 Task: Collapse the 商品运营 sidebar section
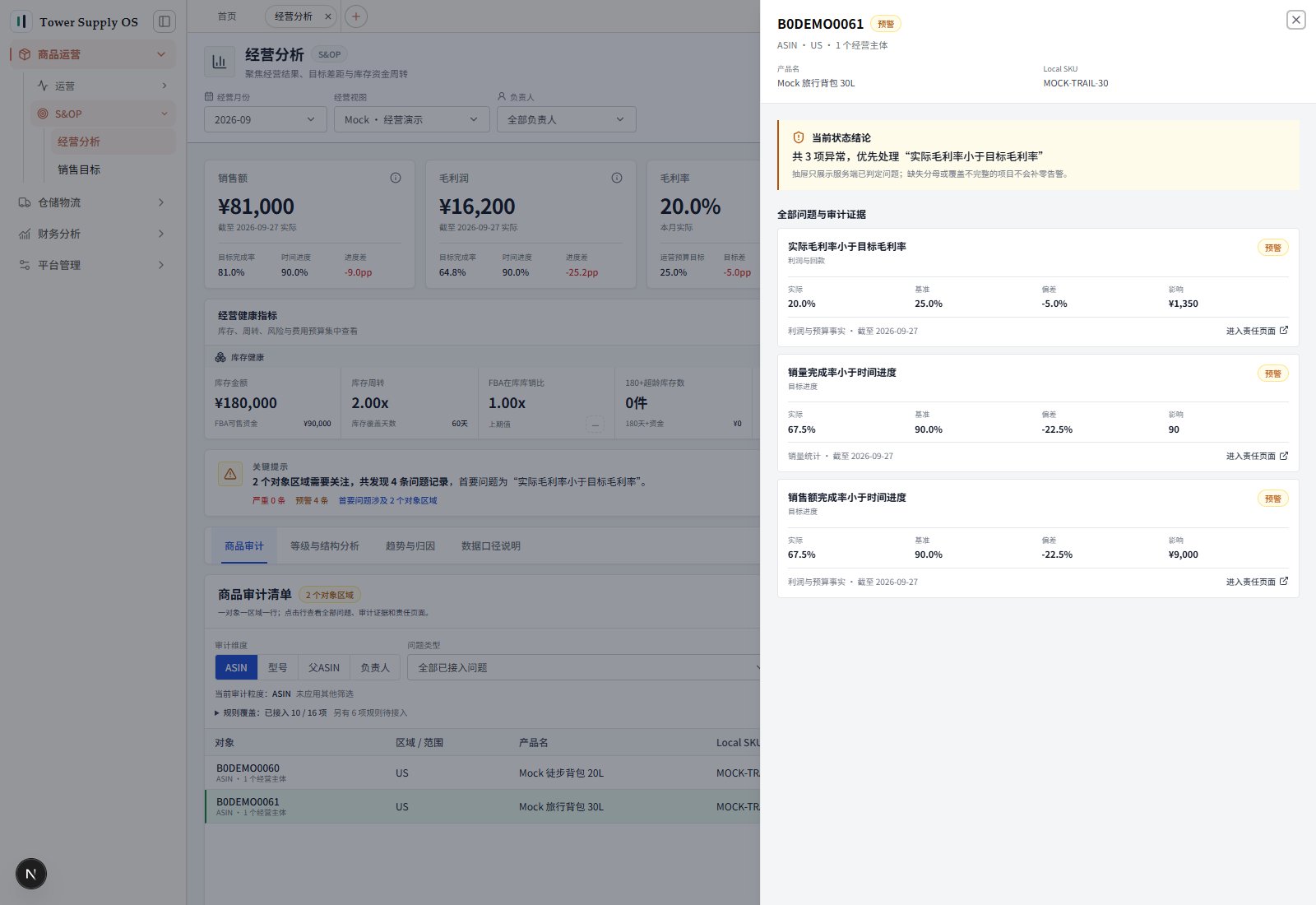click(160, 54)
